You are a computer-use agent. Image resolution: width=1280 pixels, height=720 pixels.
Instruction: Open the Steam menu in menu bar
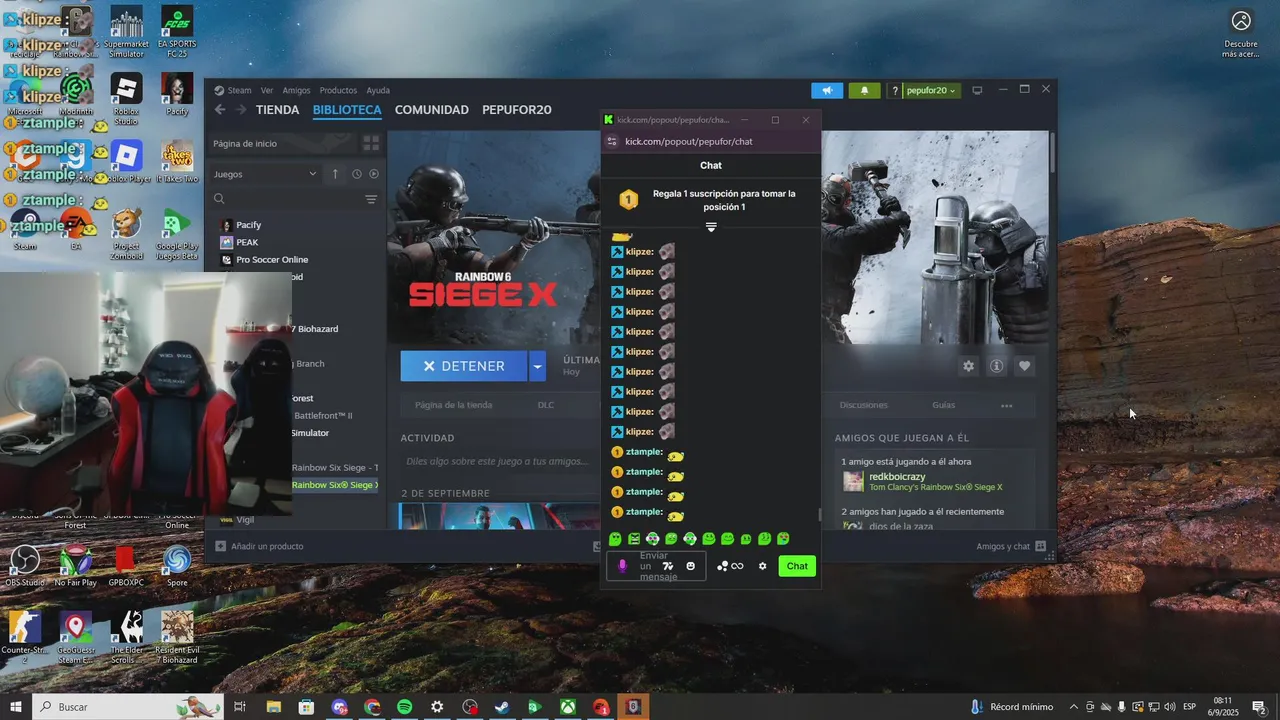240,90
